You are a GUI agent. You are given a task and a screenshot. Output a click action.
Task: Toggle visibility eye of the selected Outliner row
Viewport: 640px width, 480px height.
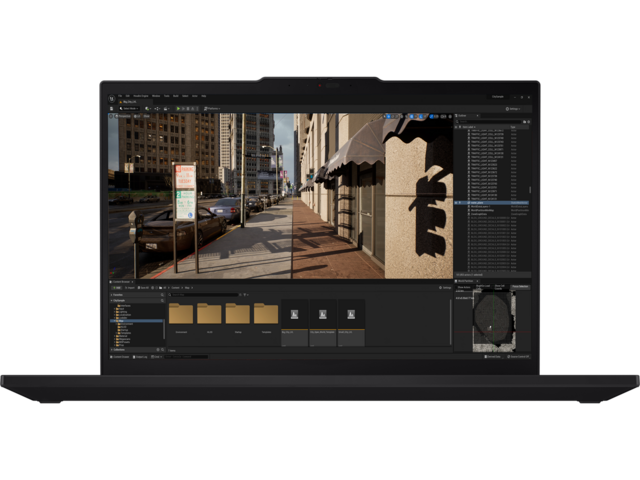click(x=456, y=202)
